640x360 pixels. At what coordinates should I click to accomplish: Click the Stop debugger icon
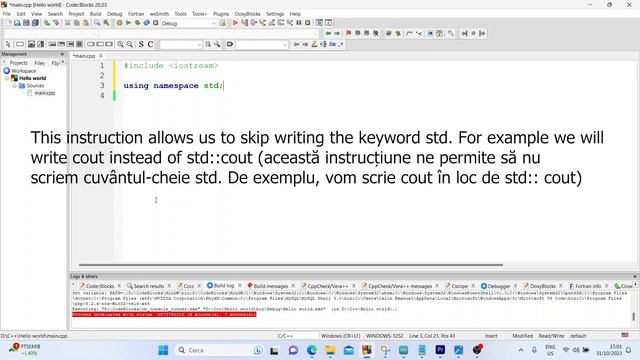click(308, 23)
